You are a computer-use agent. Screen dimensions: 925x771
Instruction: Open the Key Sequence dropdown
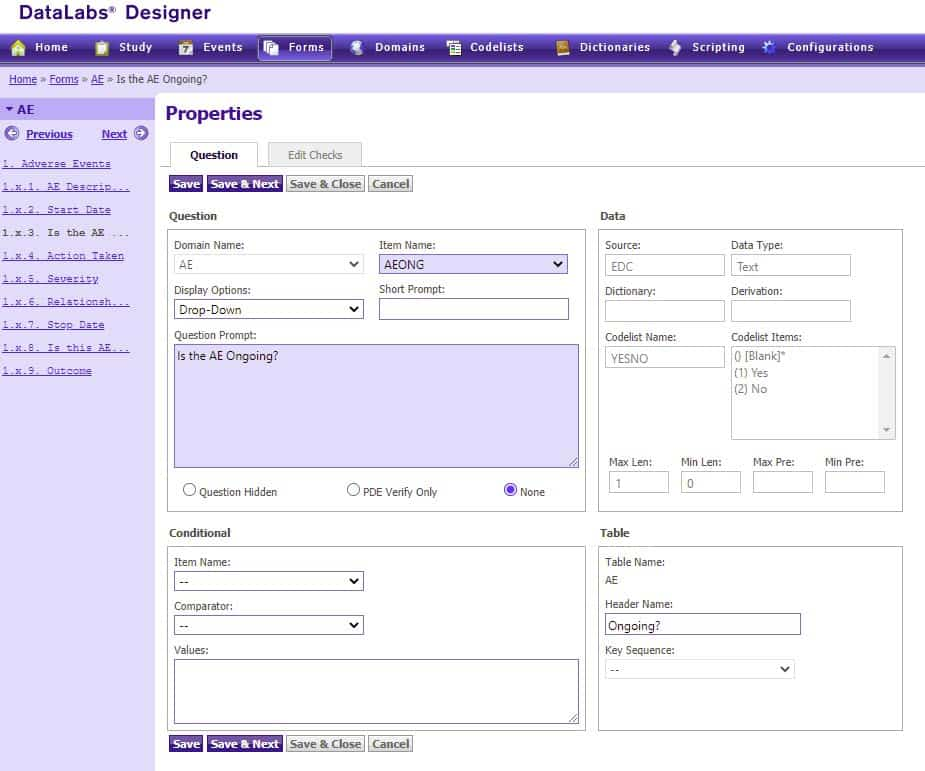click(700, 669)
